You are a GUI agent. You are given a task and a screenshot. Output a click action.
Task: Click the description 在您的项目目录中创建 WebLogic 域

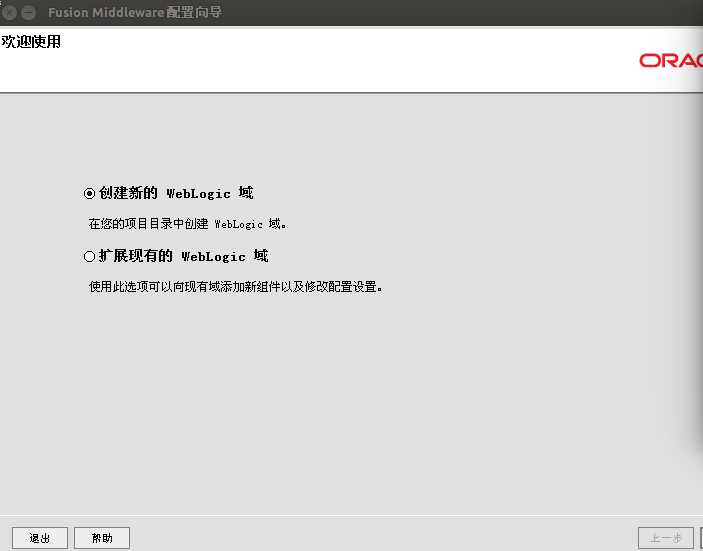click(187, 224)
